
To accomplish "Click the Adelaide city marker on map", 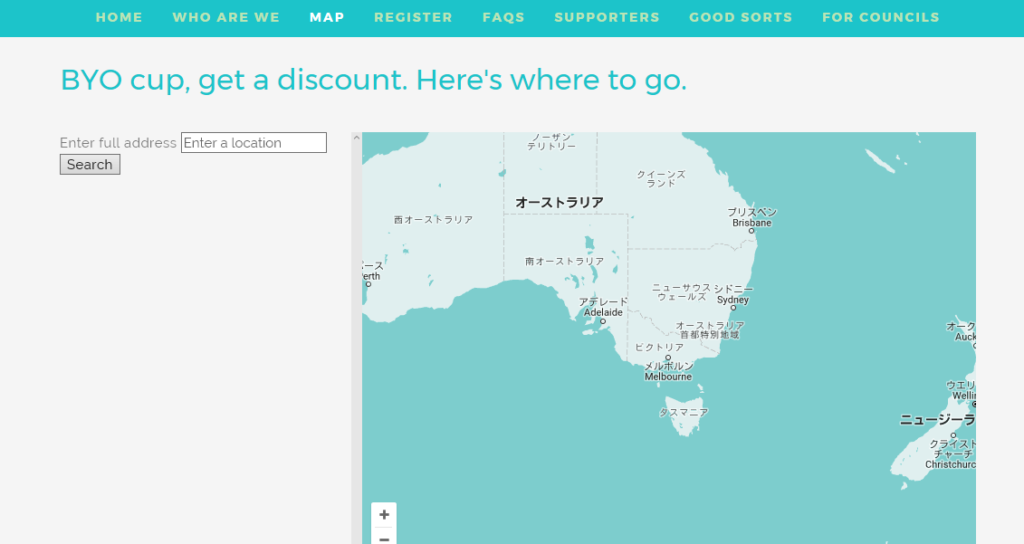I will (602, 321).
